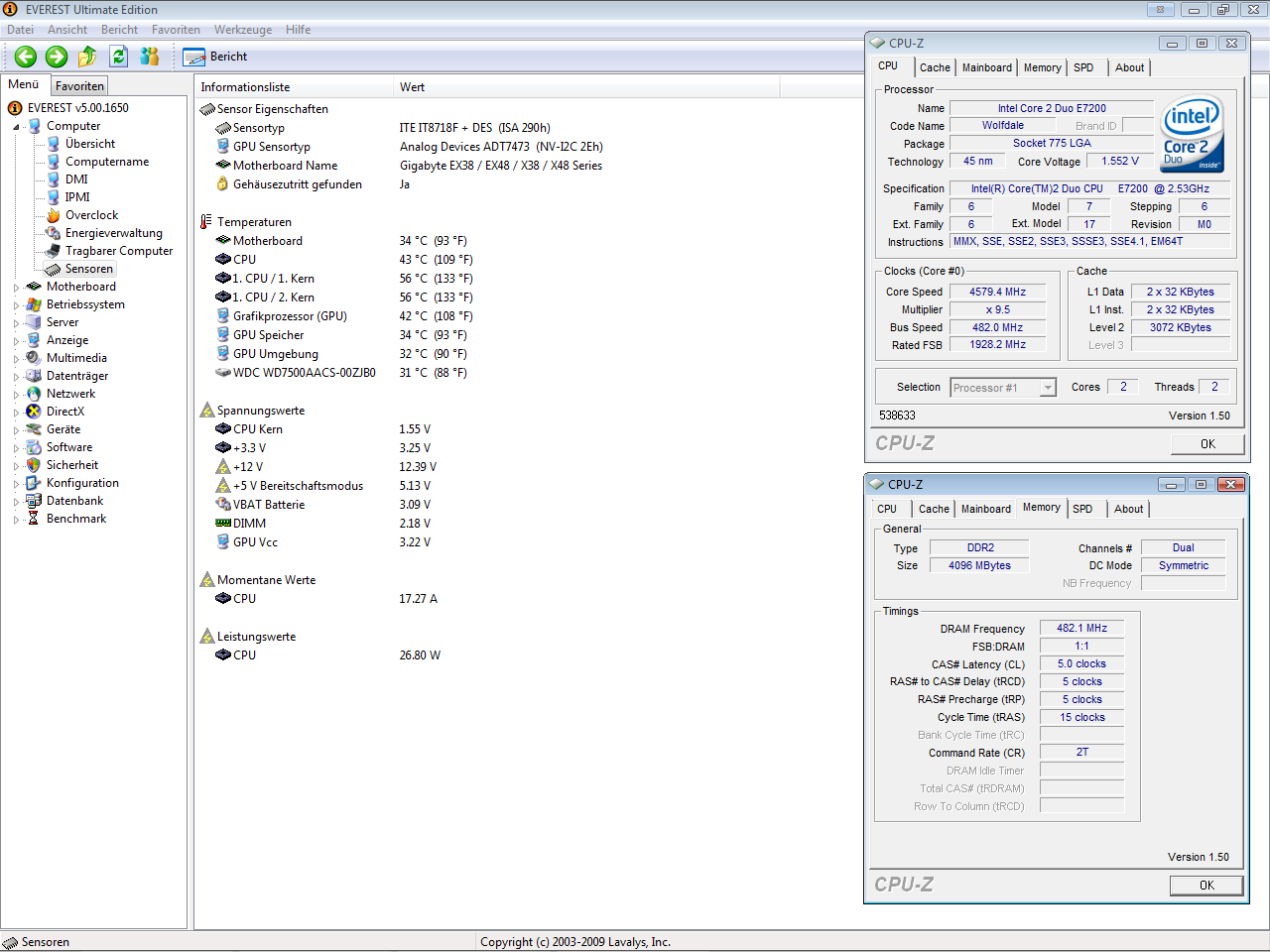Click the Software icon in the tree
Viewport: 1270px width, 952px height.
click(x=34, y=447)
